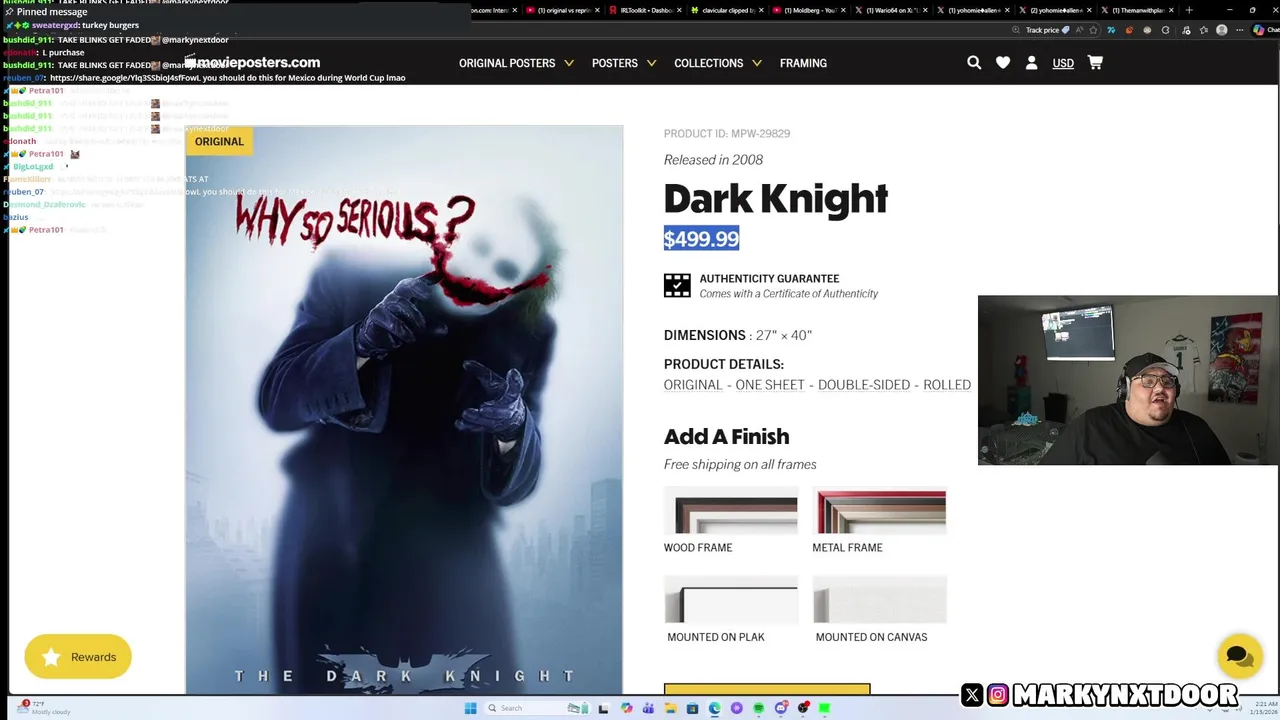Click the Dark Knight poster image

(x=404, y=410)
